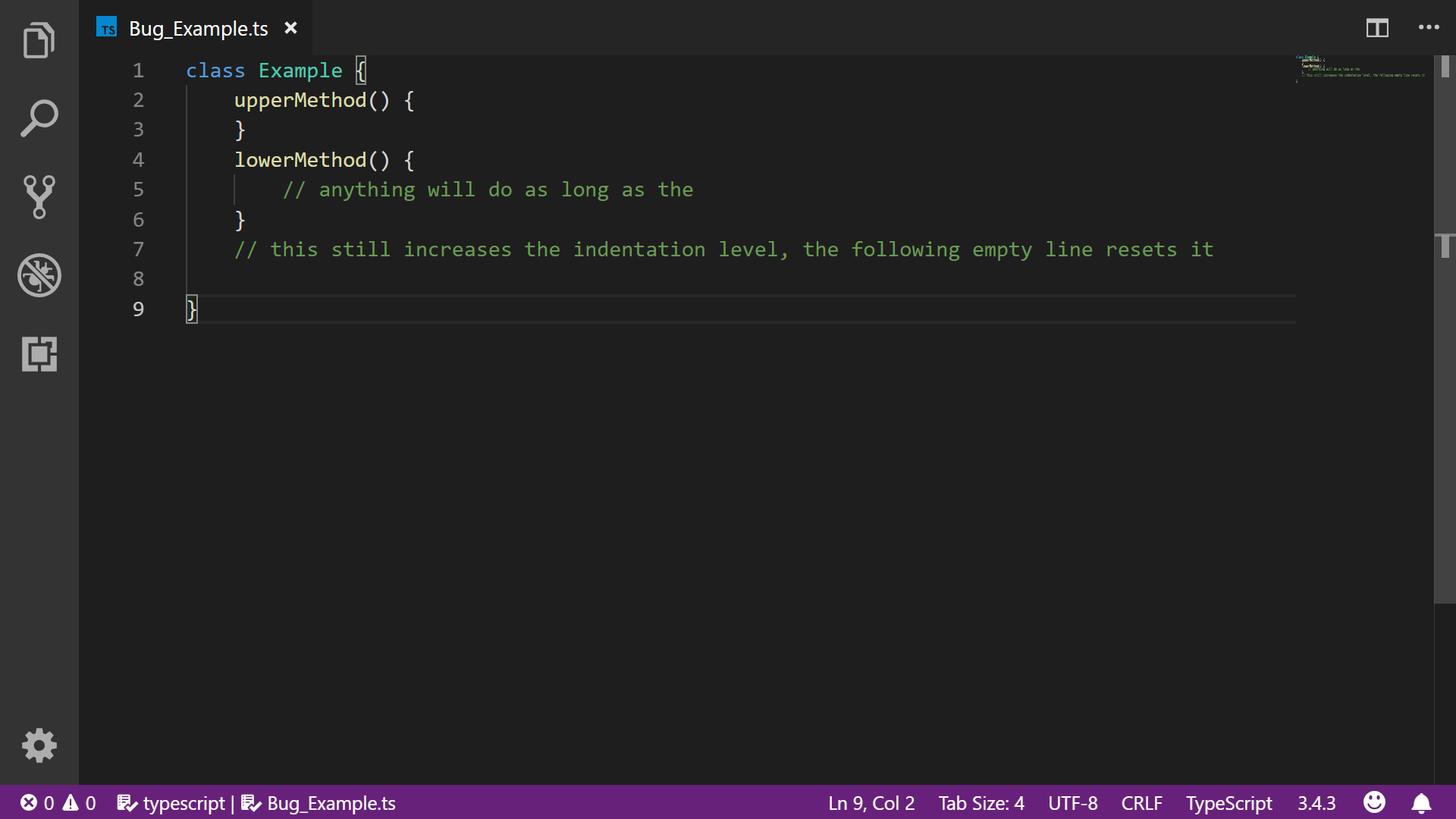
Task: Open the More Actions ellipsis menu
Action: pyautogui.click(x=1429, y=28)
